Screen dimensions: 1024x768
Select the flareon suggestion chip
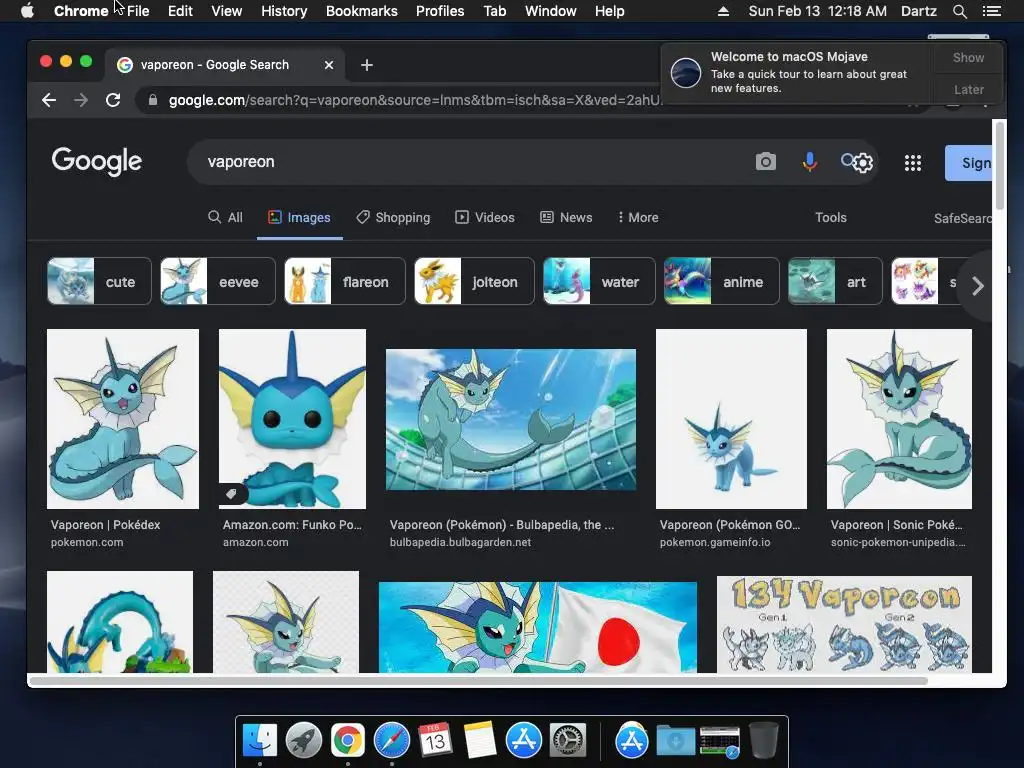(345, 281)
